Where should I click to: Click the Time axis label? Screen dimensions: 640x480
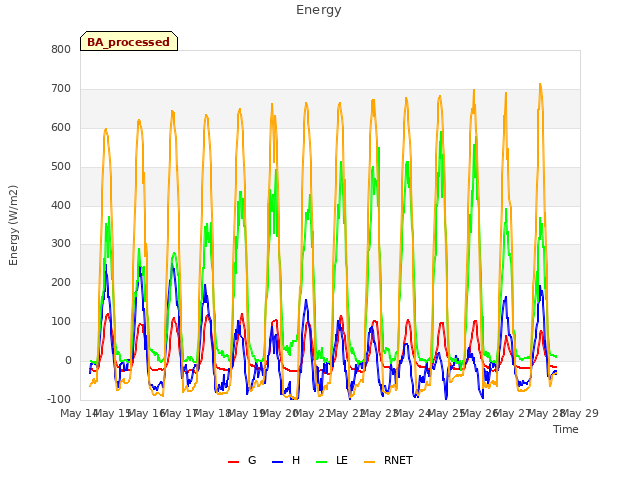click(566, 429)
